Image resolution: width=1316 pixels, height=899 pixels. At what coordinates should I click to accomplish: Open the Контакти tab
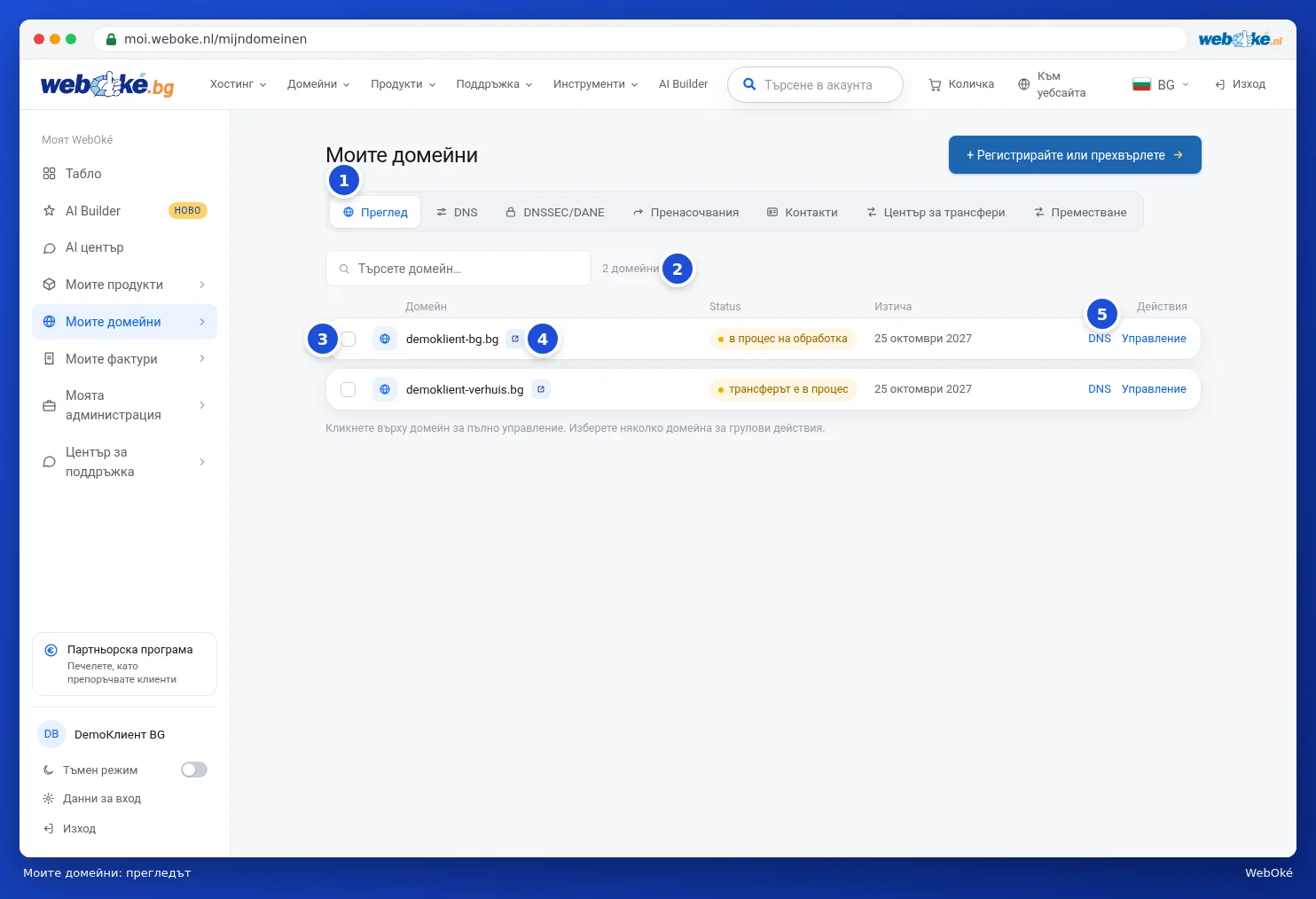(803, 213)
